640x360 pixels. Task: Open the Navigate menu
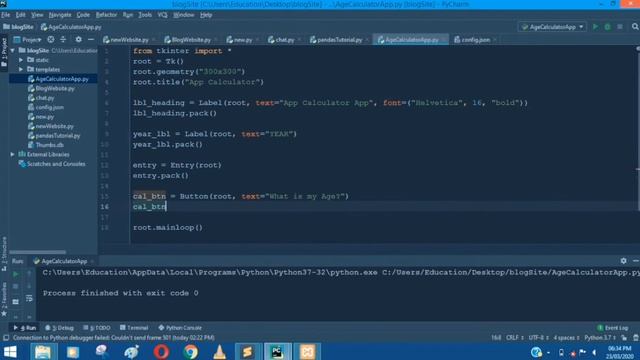(60, 15)
